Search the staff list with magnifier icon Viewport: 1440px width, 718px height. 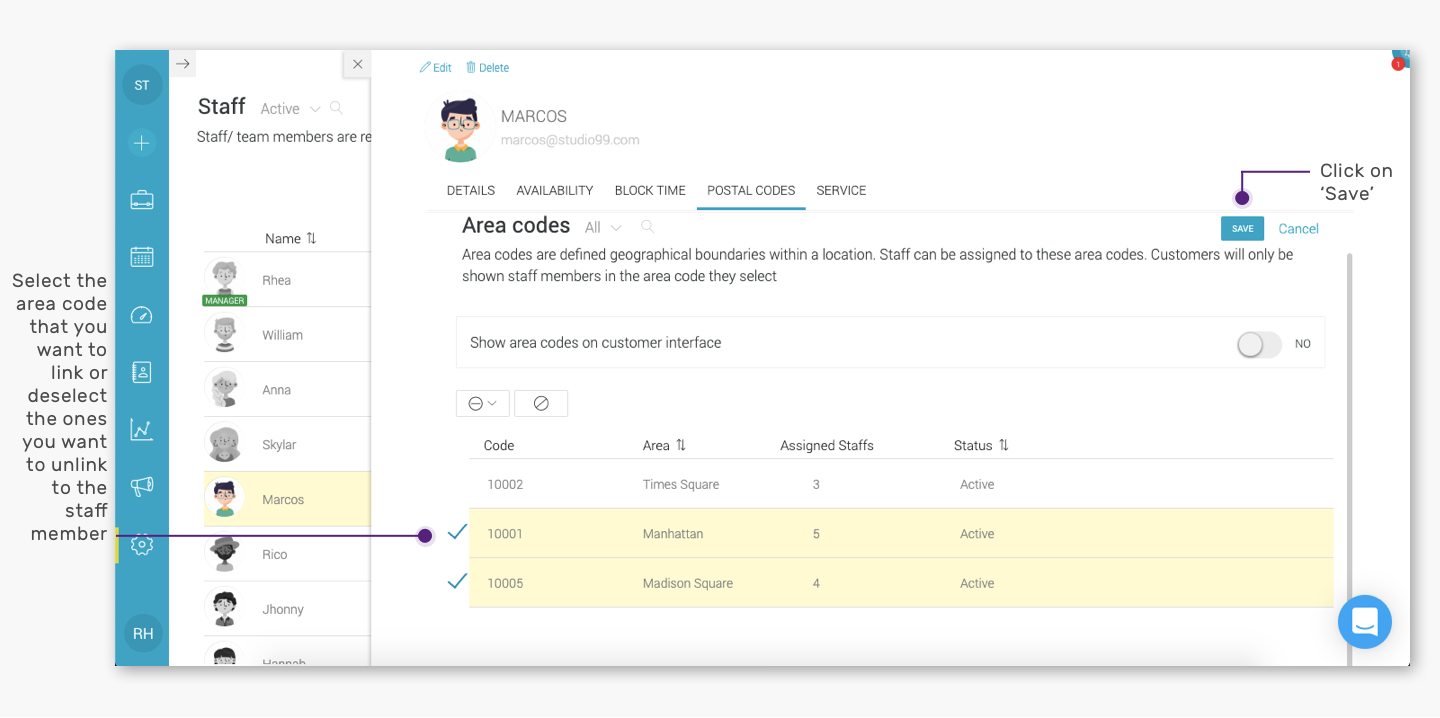coord(336,108)
